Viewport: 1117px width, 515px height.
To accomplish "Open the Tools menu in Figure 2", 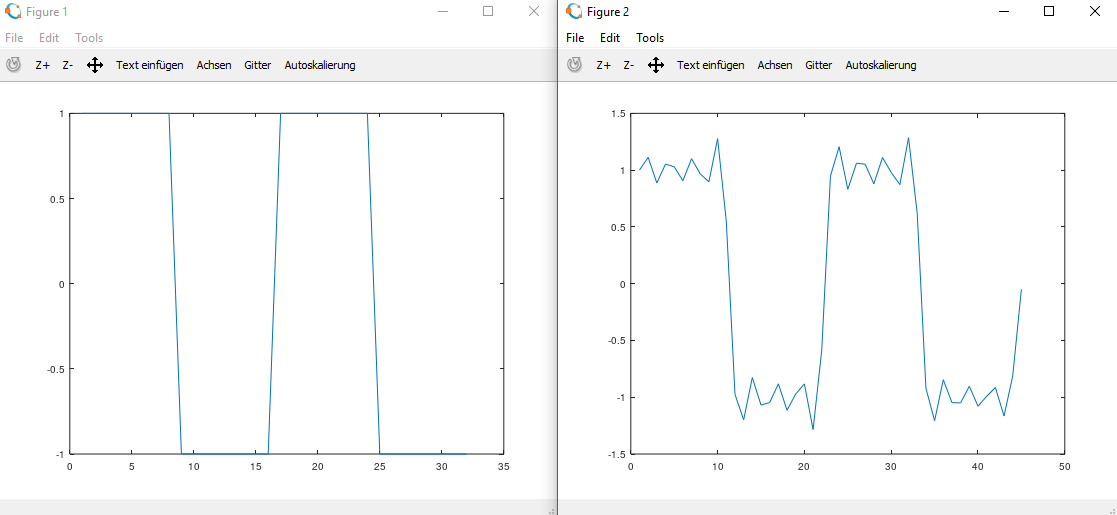I will [x=650, y=38].
